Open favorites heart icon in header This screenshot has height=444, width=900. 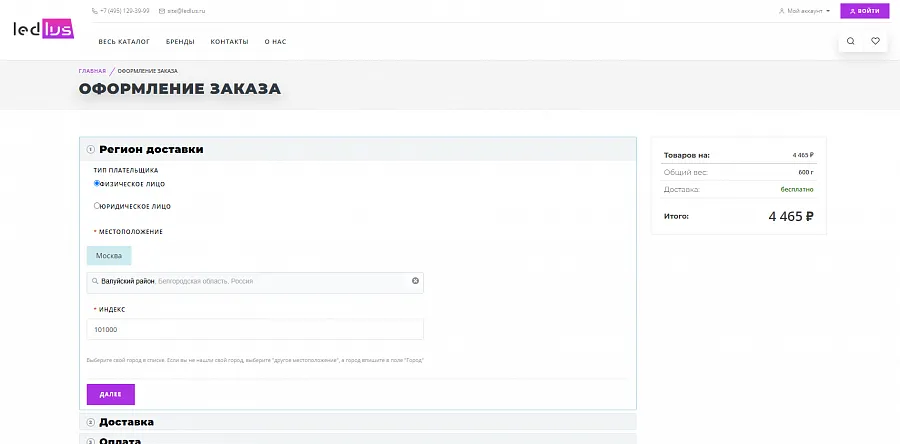(x=875, y=41)
